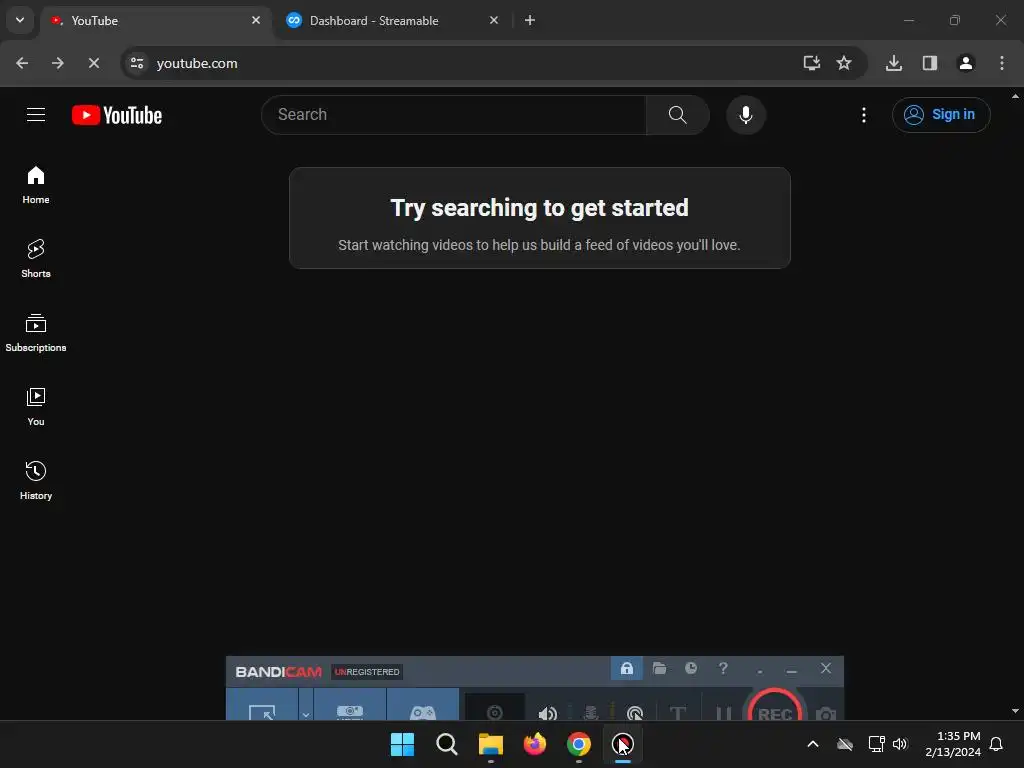Switch to the Dashboard - Streamable tab
This screenshot has height=768, width=1024.
pyautogui.click(x=391, y=21)
